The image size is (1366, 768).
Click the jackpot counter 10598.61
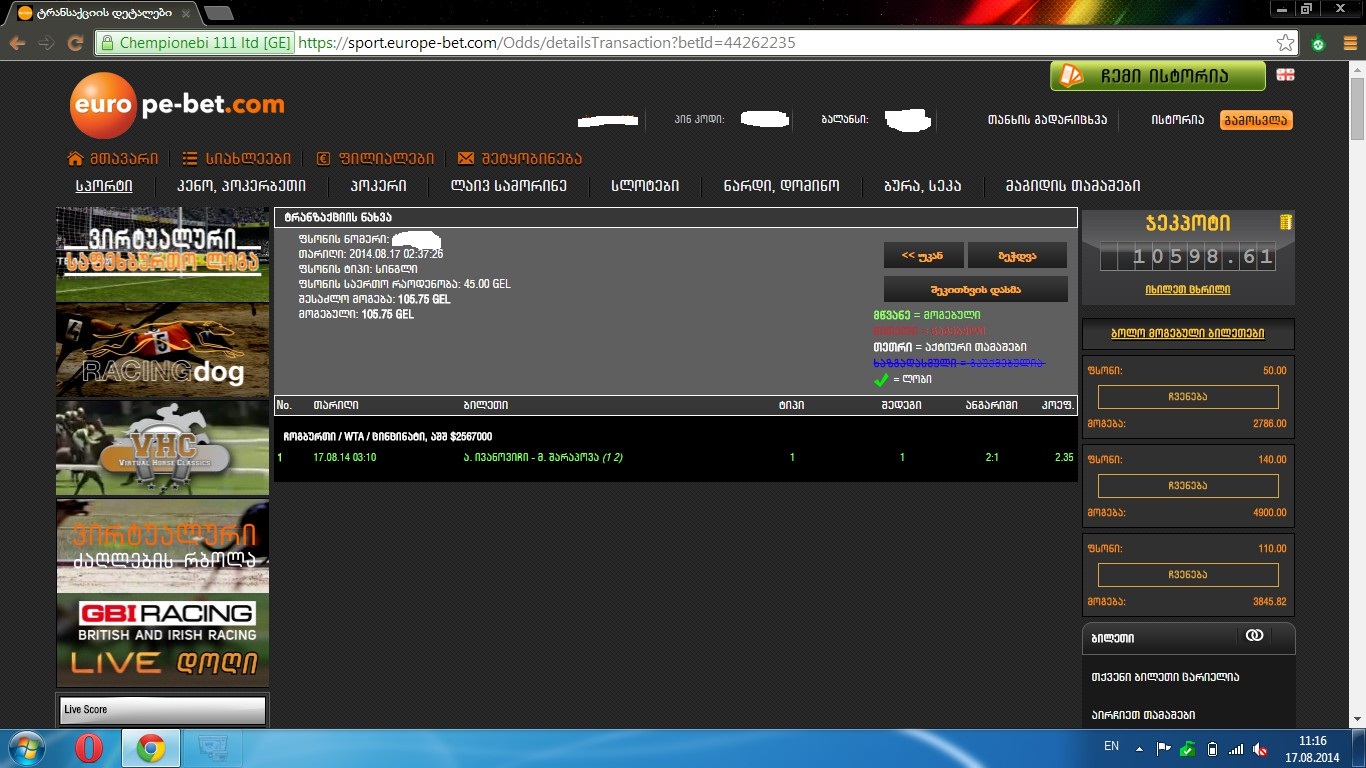point(1188,257)
